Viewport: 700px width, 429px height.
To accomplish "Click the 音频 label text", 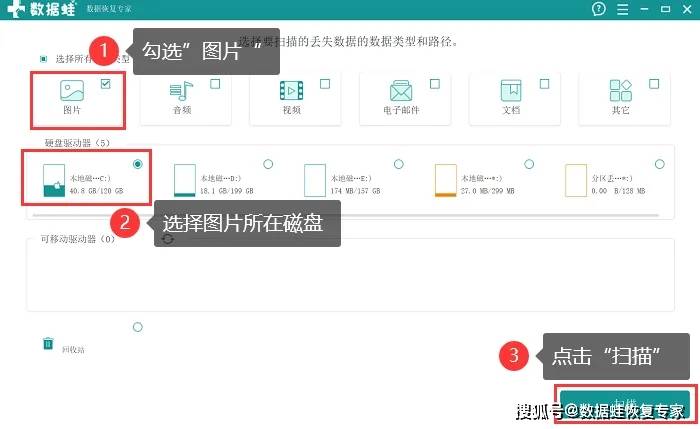I will (x=182, y=110).
